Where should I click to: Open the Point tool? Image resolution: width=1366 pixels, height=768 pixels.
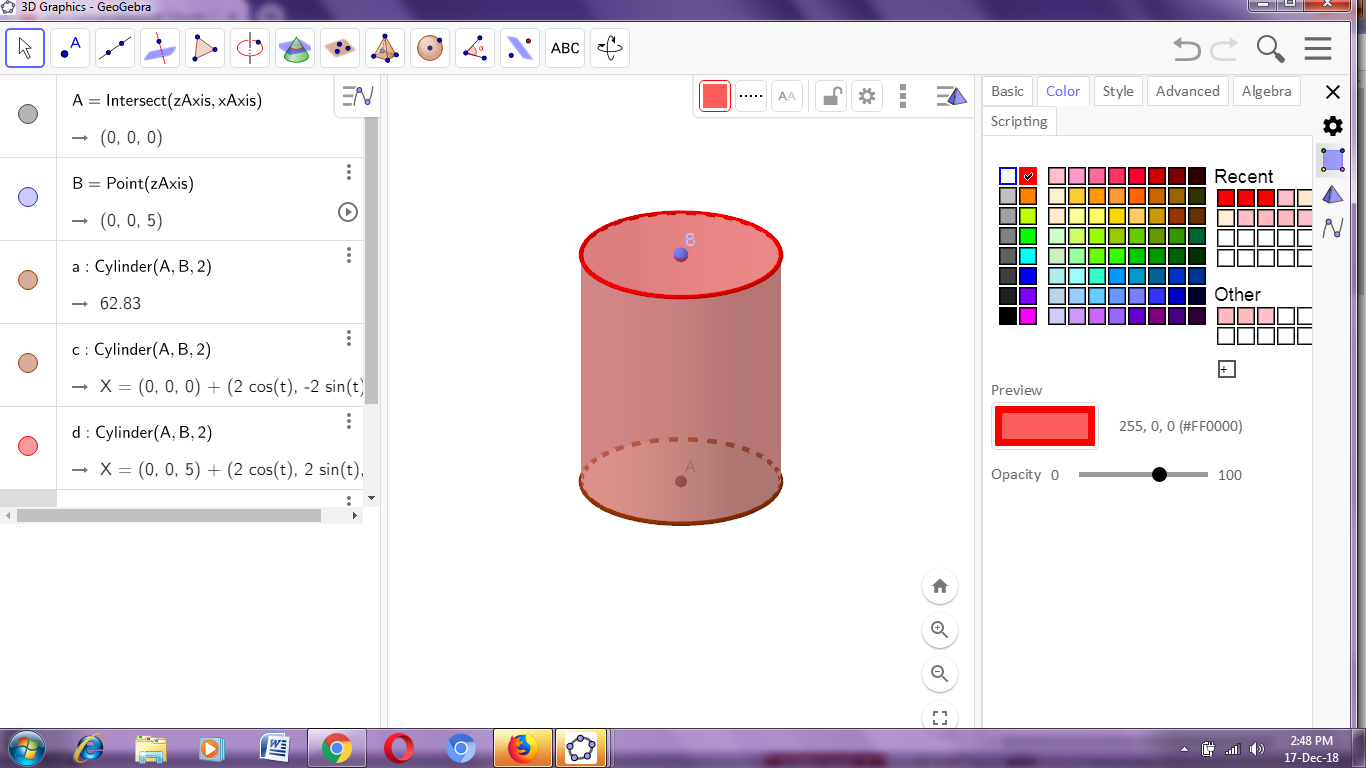click(x=70, y=47)
